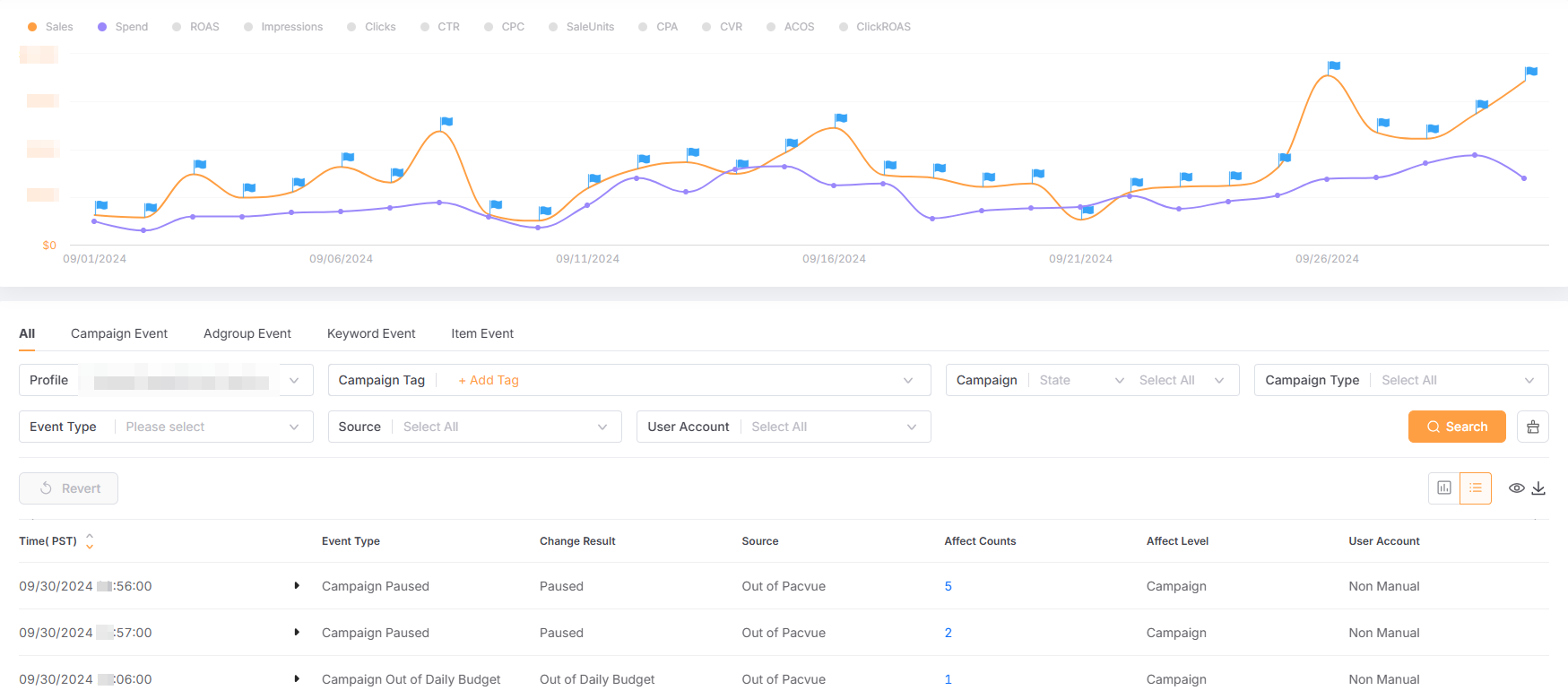Click the Time (PST) sort arrows
The height and width of the screenshot is (699, 1568).
[90, 541]
